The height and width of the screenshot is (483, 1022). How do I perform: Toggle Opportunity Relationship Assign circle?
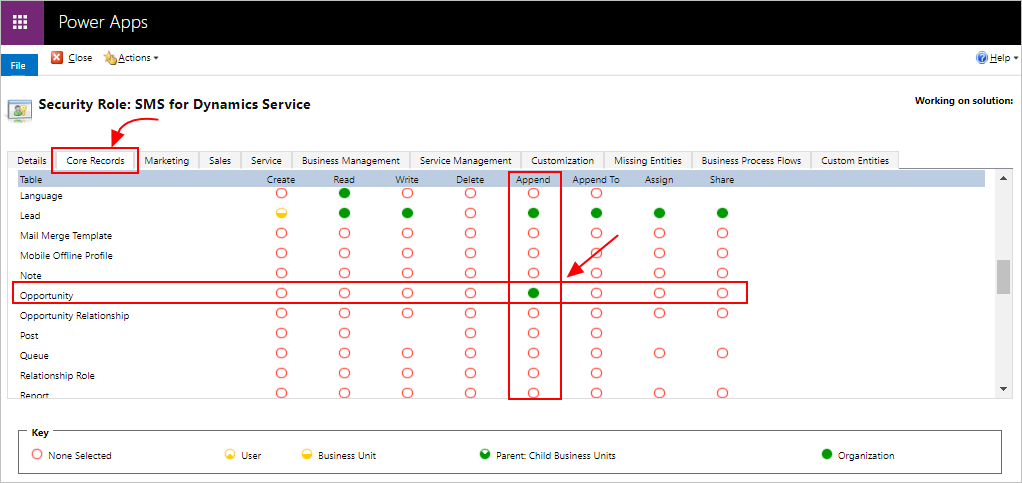pos(659,313)
